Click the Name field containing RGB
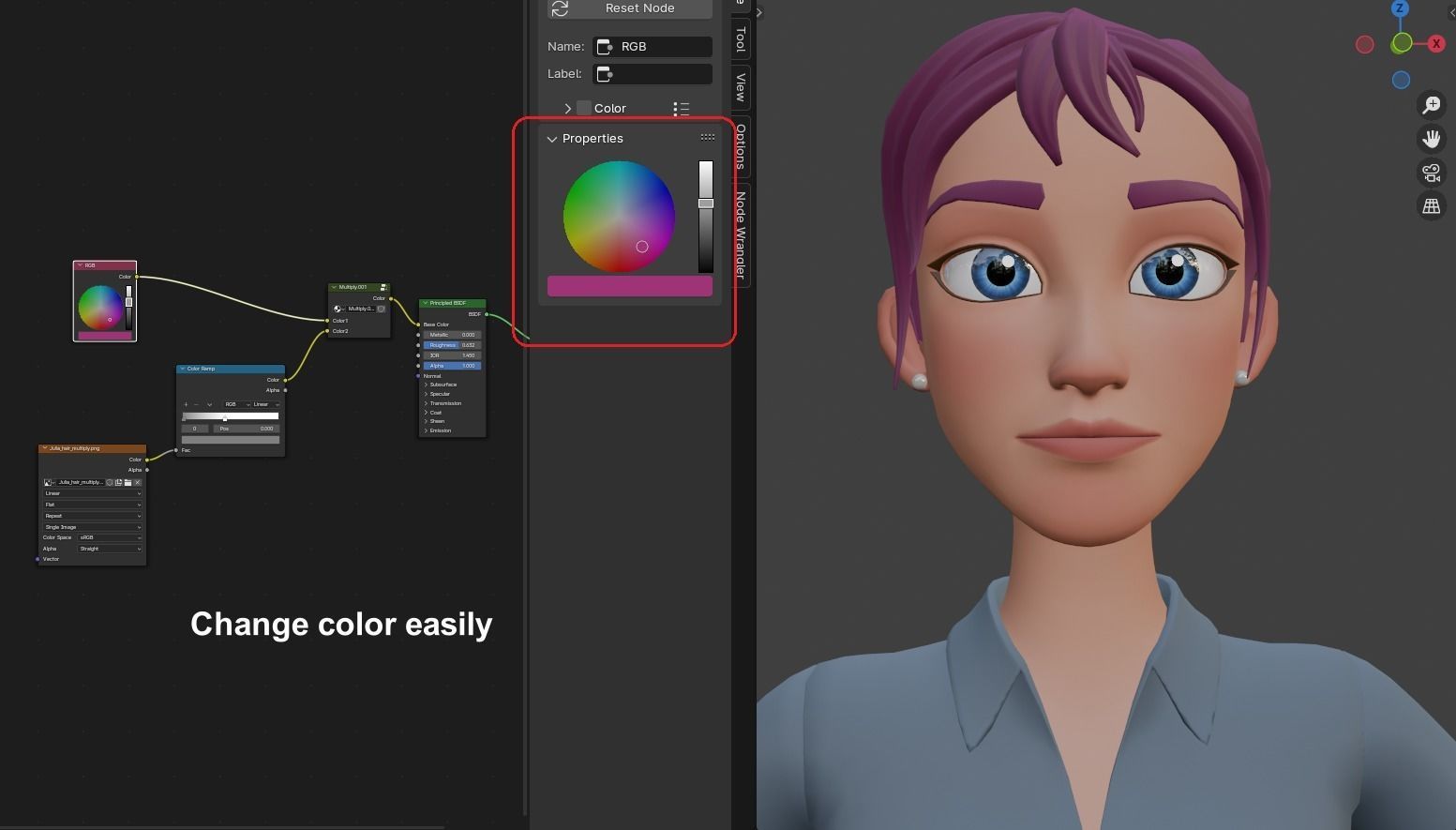1456x830 pixels. (653, 47)
